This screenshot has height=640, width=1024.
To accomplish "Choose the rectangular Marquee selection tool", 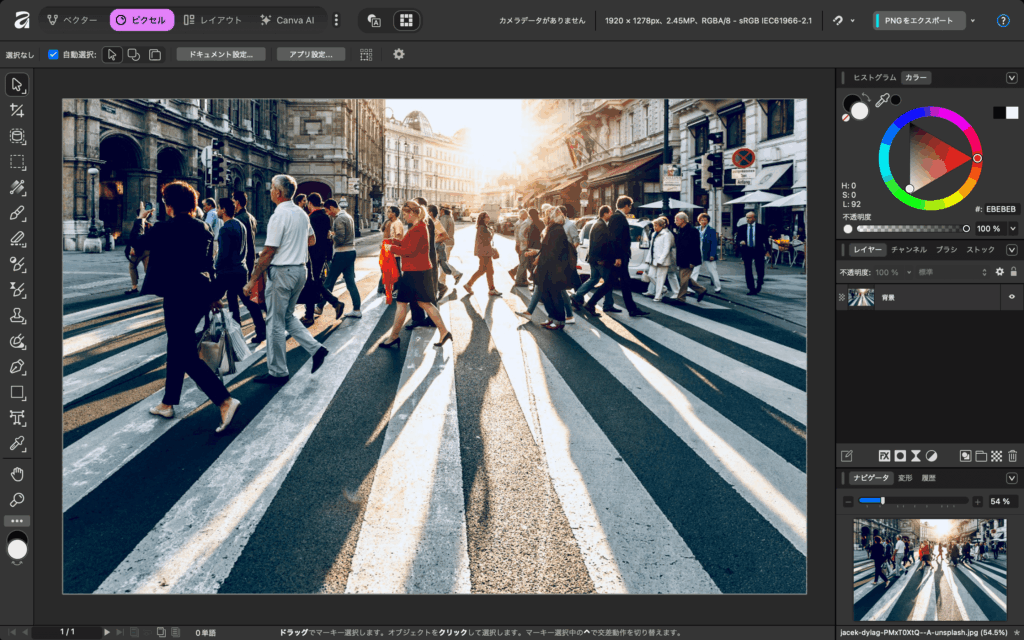I will click(17, 162).
